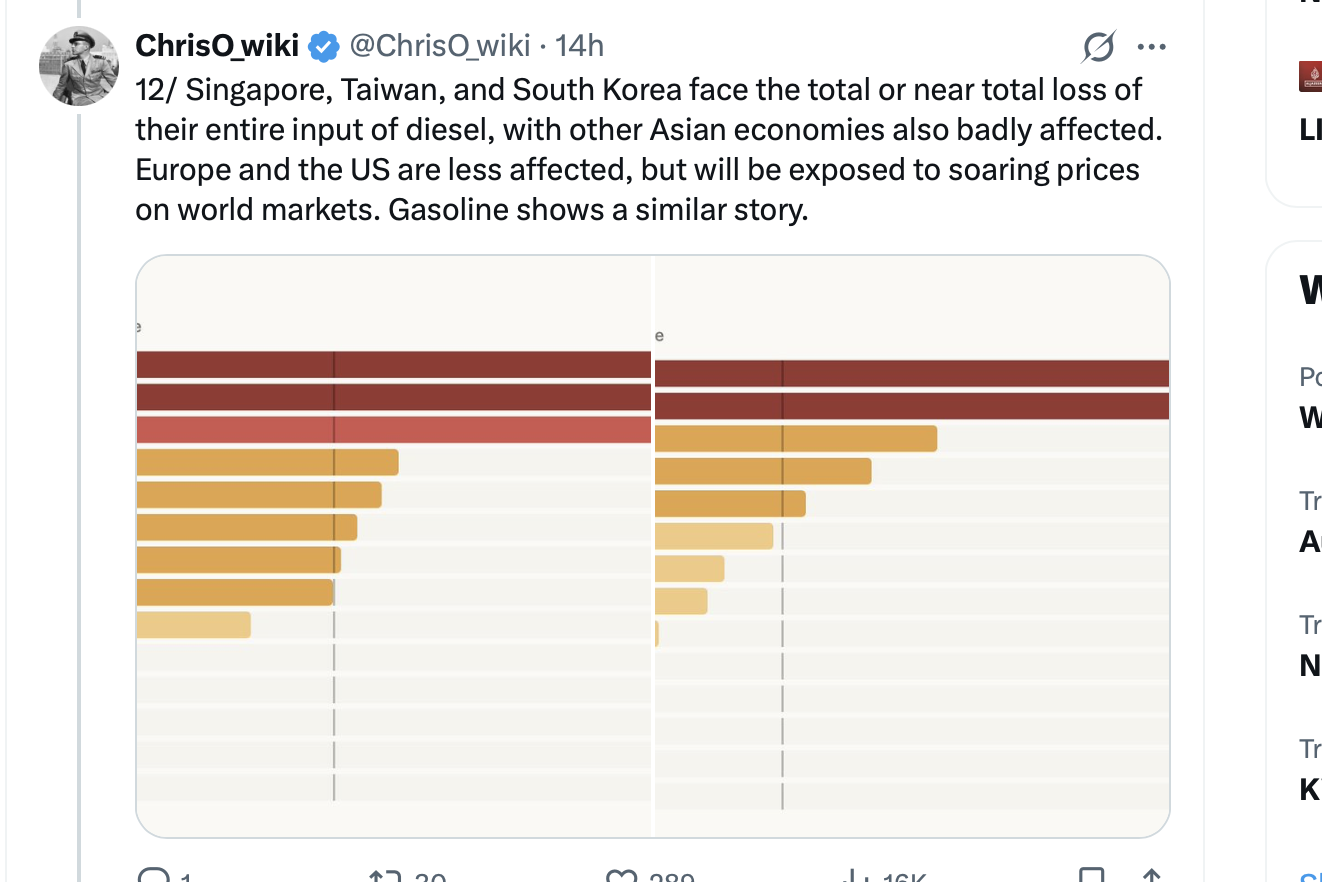View post analytics via the views icon
This screenshot has height=882, width=1322.
pos(856,877)
